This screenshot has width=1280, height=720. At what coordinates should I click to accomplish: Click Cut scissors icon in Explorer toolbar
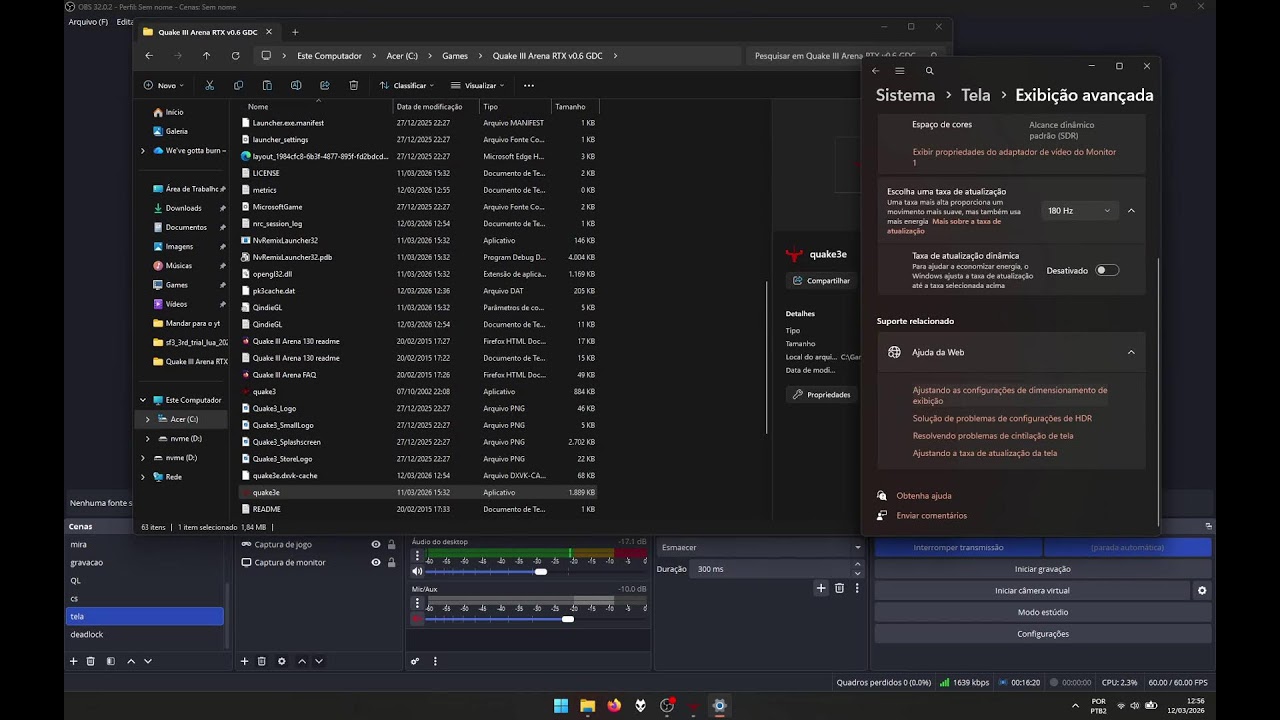[209, 85]
